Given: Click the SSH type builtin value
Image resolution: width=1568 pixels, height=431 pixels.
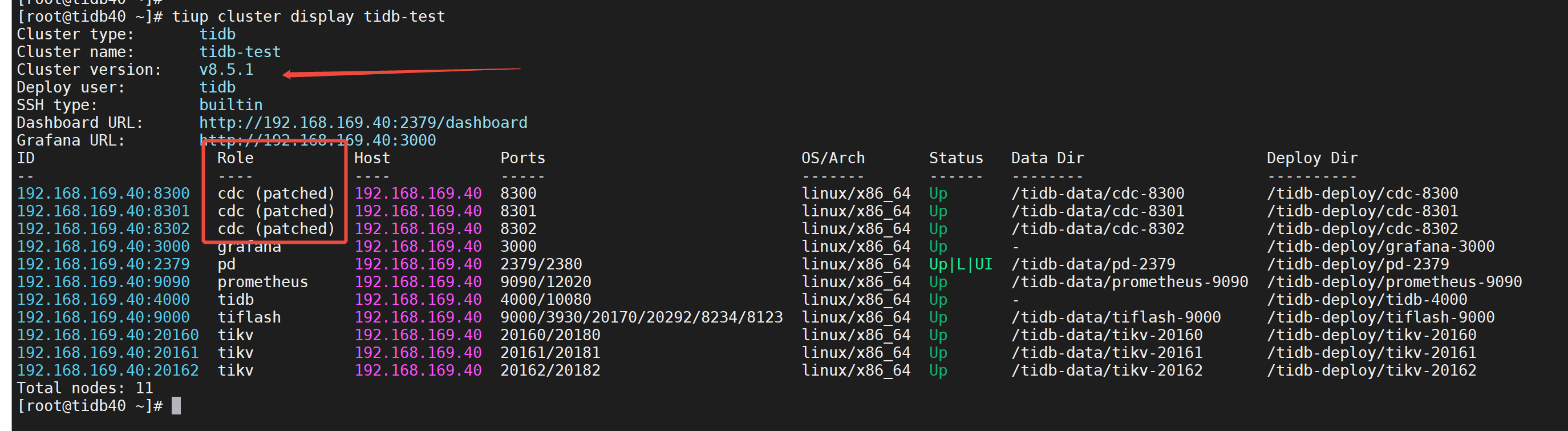Looking at the screenshot, I should pos(230,105).
